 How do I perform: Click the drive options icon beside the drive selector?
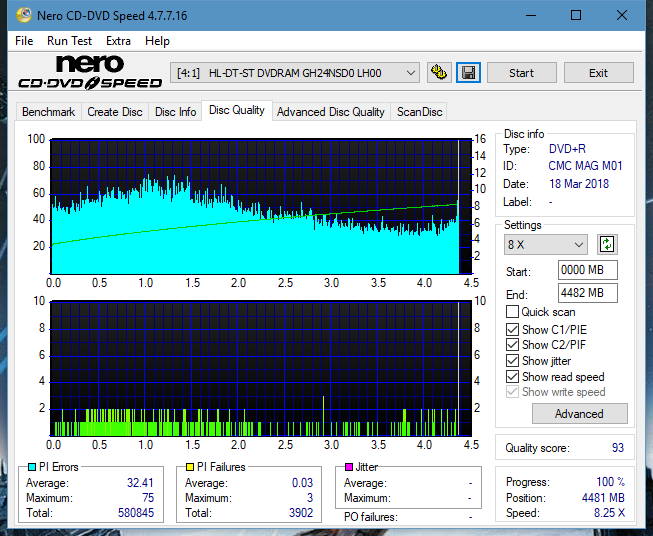(439, 73)
